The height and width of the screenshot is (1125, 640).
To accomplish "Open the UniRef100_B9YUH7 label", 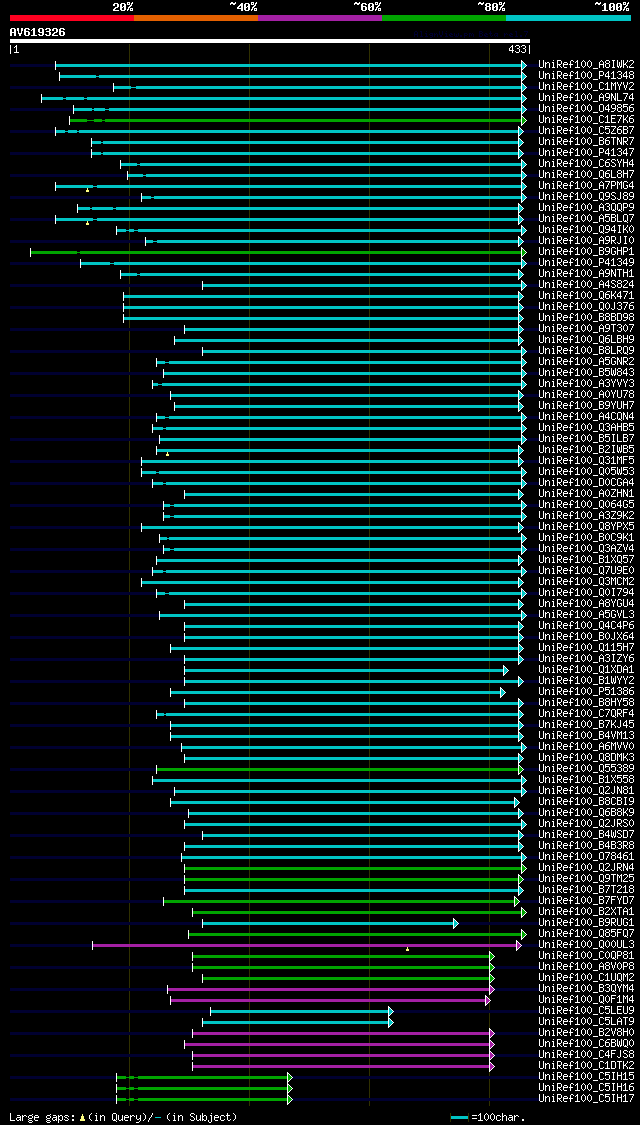I will click(586, 406).
